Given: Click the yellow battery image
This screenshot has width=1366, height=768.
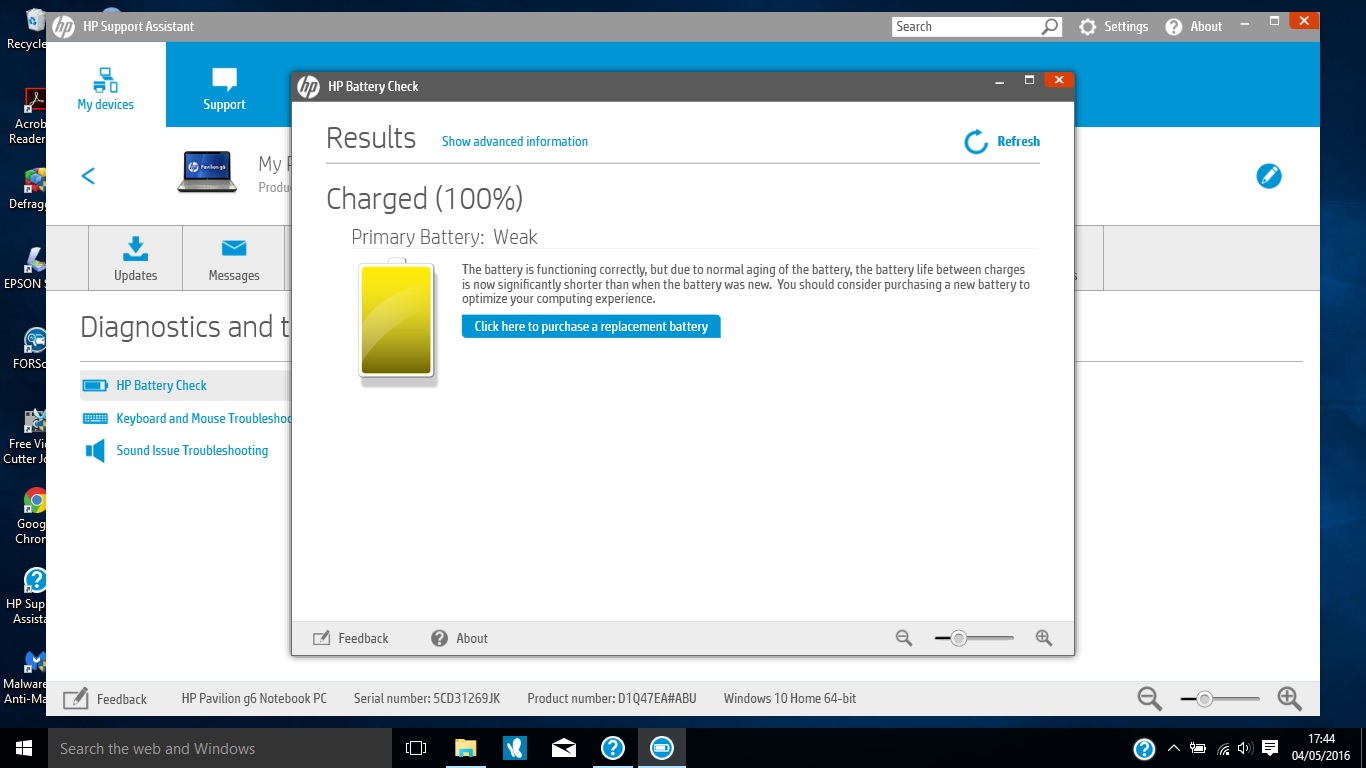Looking at the screenshot, I should [397, 321].
